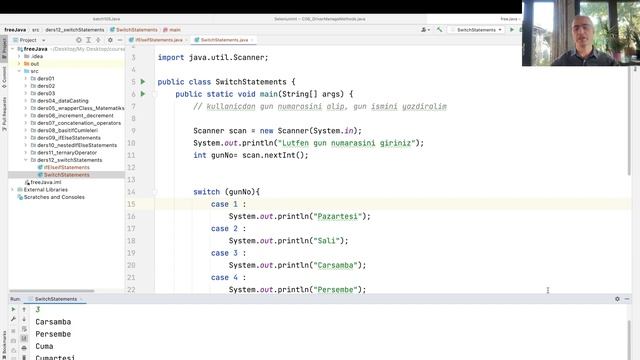Screen dimensions: 640x360
Task: Click the run gutter arrow beside the main method
Action: pyautogui.click(x=143, y=94)
